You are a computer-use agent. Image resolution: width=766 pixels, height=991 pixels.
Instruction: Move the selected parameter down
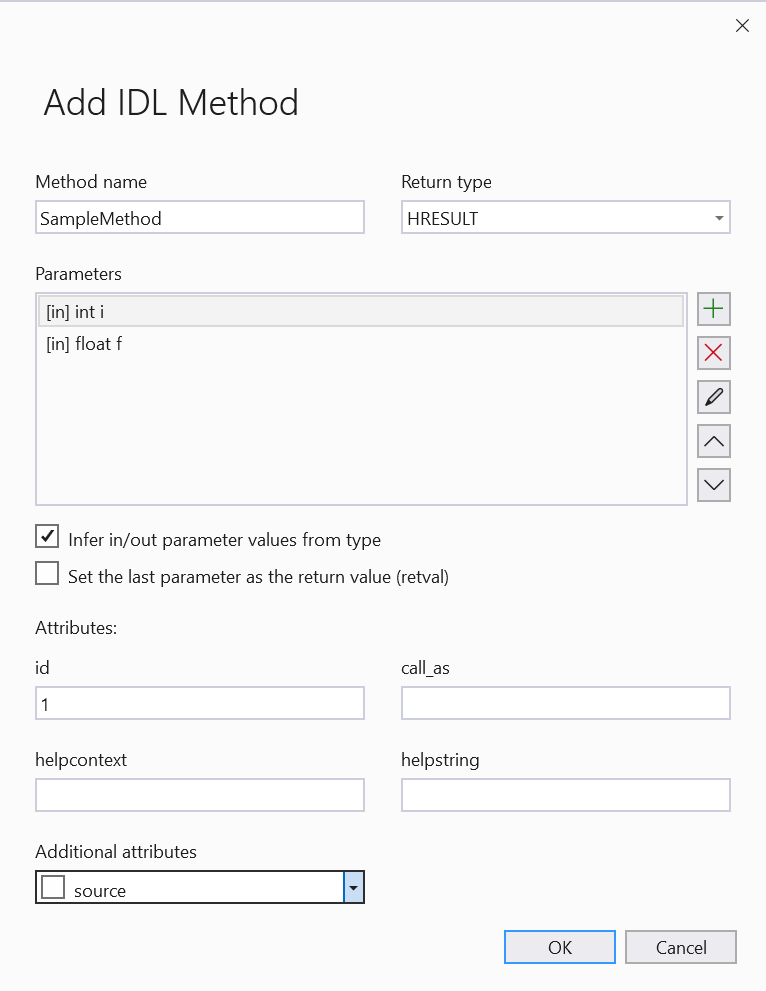[713, 484]
